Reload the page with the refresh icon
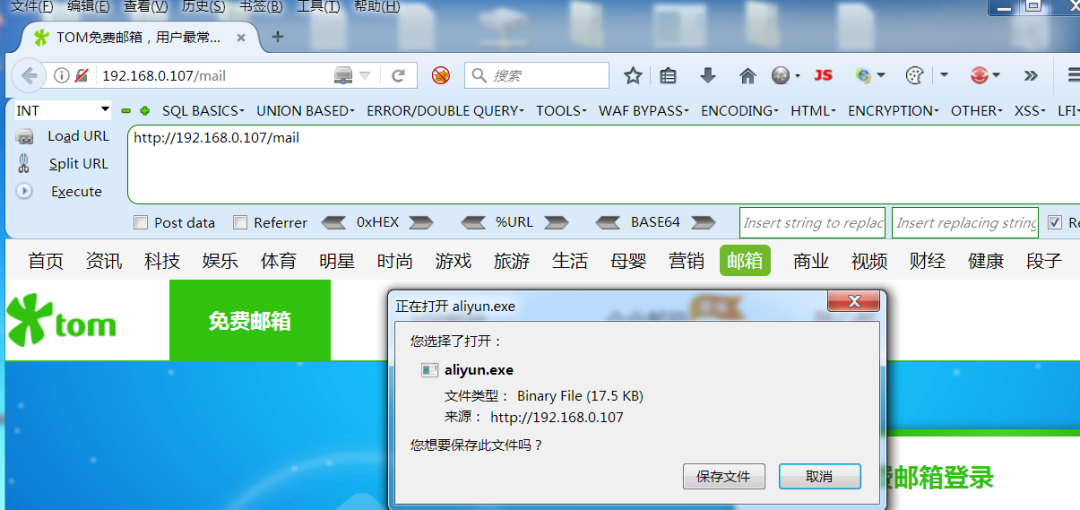Image resolution: width=1080 pixels, height=510 pixels. pyautogui.click(x=397, y=76)
